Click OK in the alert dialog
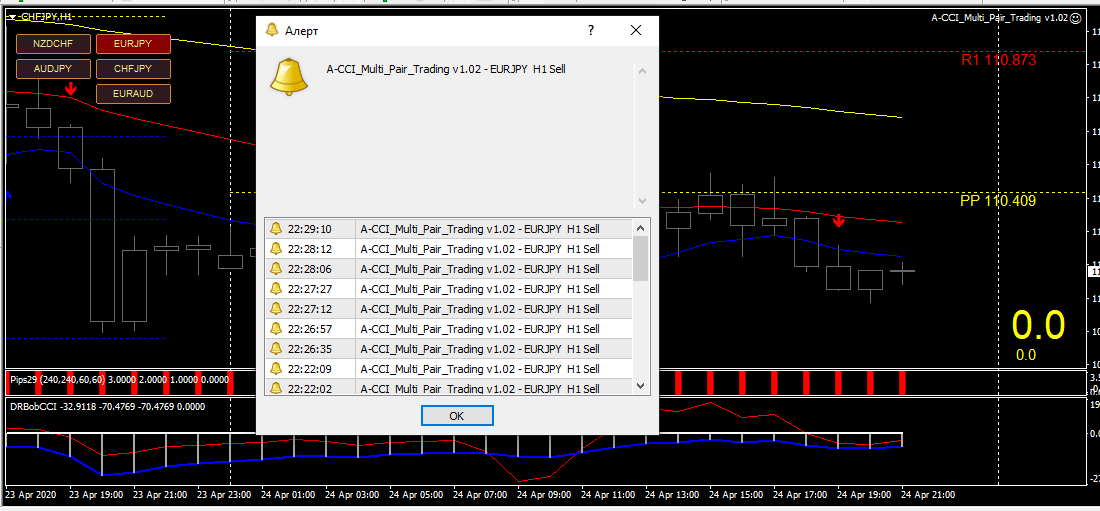Viewport: 1100px width, 511px height. click(x=457, y=416)
